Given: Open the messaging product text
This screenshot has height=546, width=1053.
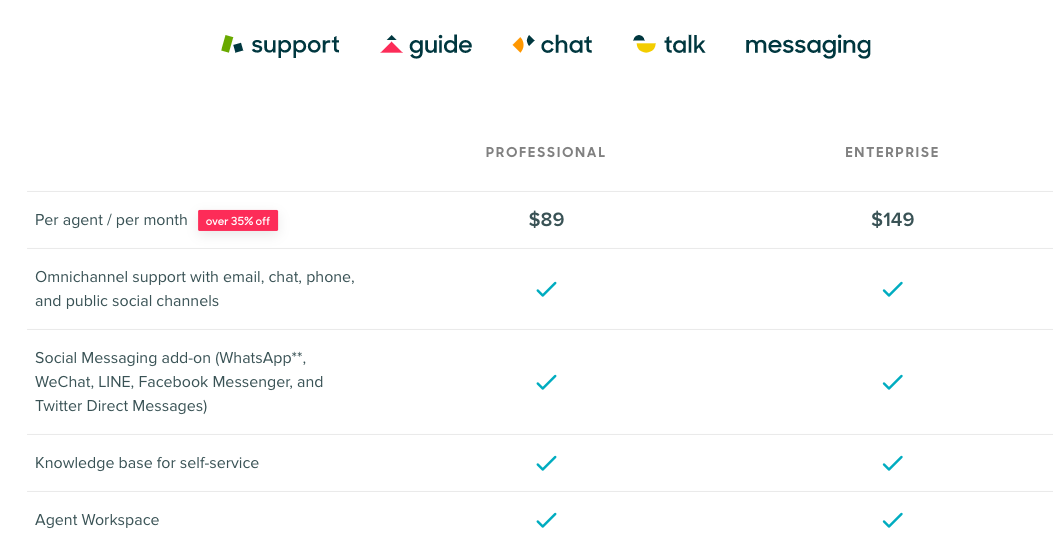Looking at the screenshot, I should coord(808,46).
